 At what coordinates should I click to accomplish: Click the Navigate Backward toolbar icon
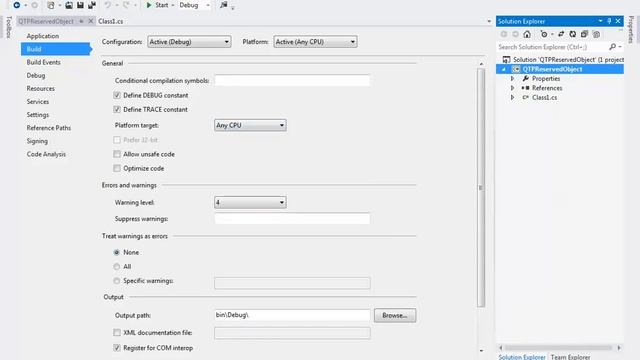click(17, 5)
